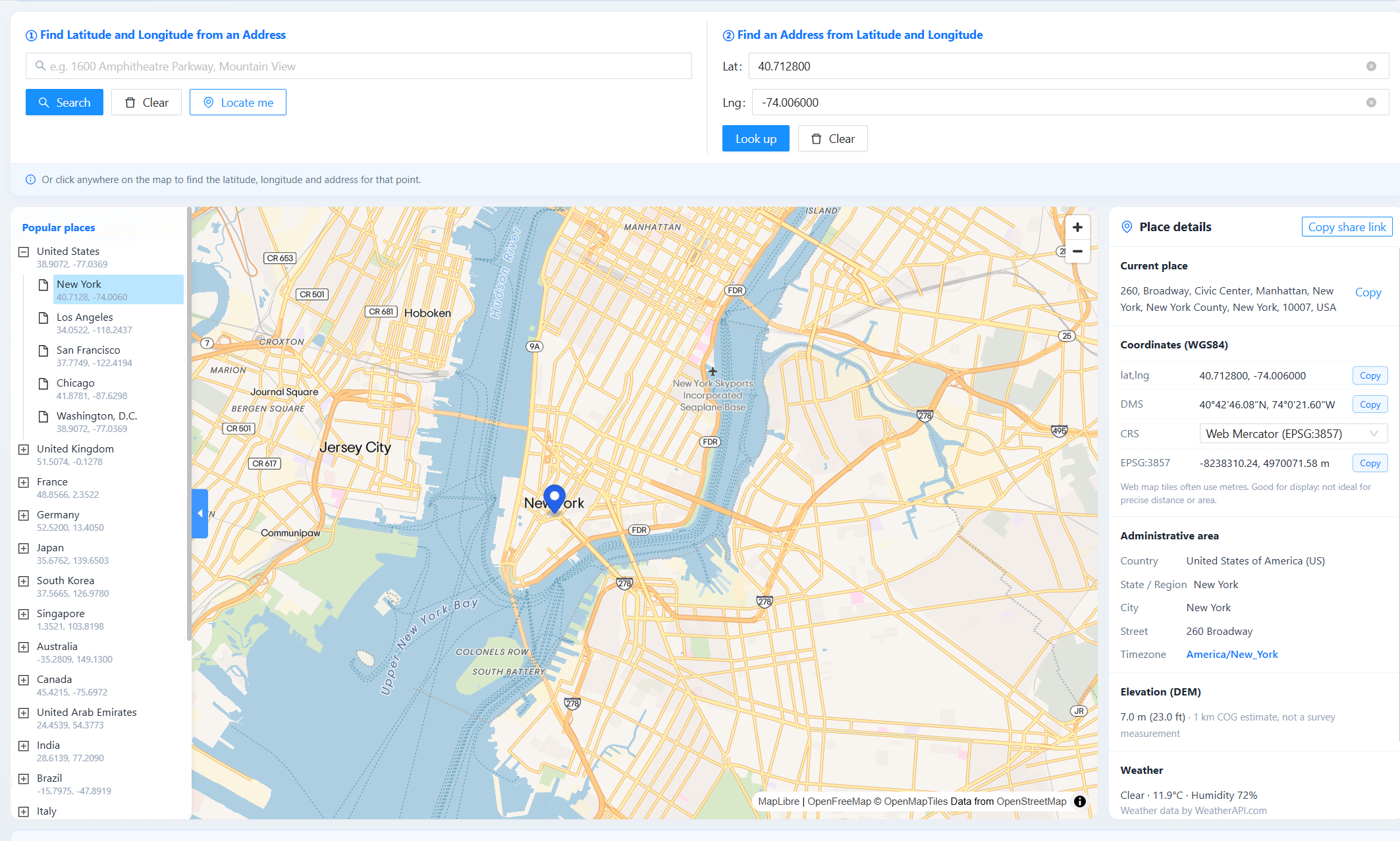Copy the EPSG:3857 coordinates

1370,463
